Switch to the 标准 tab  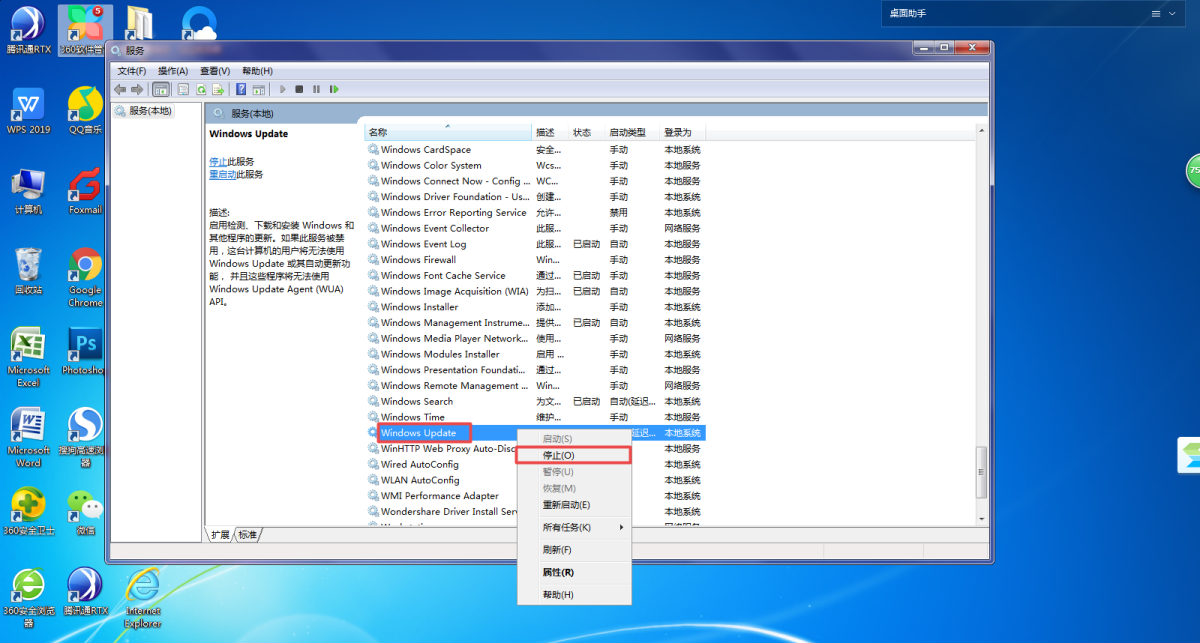pos(247,535)
